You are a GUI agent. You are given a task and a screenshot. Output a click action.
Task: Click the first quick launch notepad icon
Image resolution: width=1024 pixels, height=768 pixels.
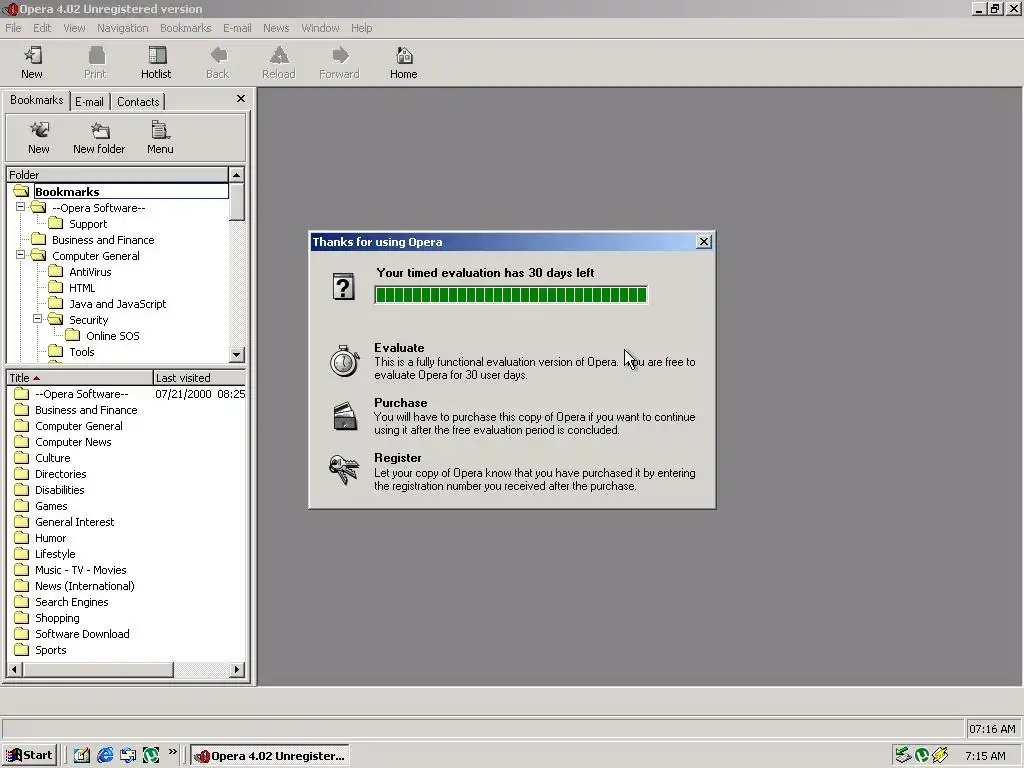82,755
